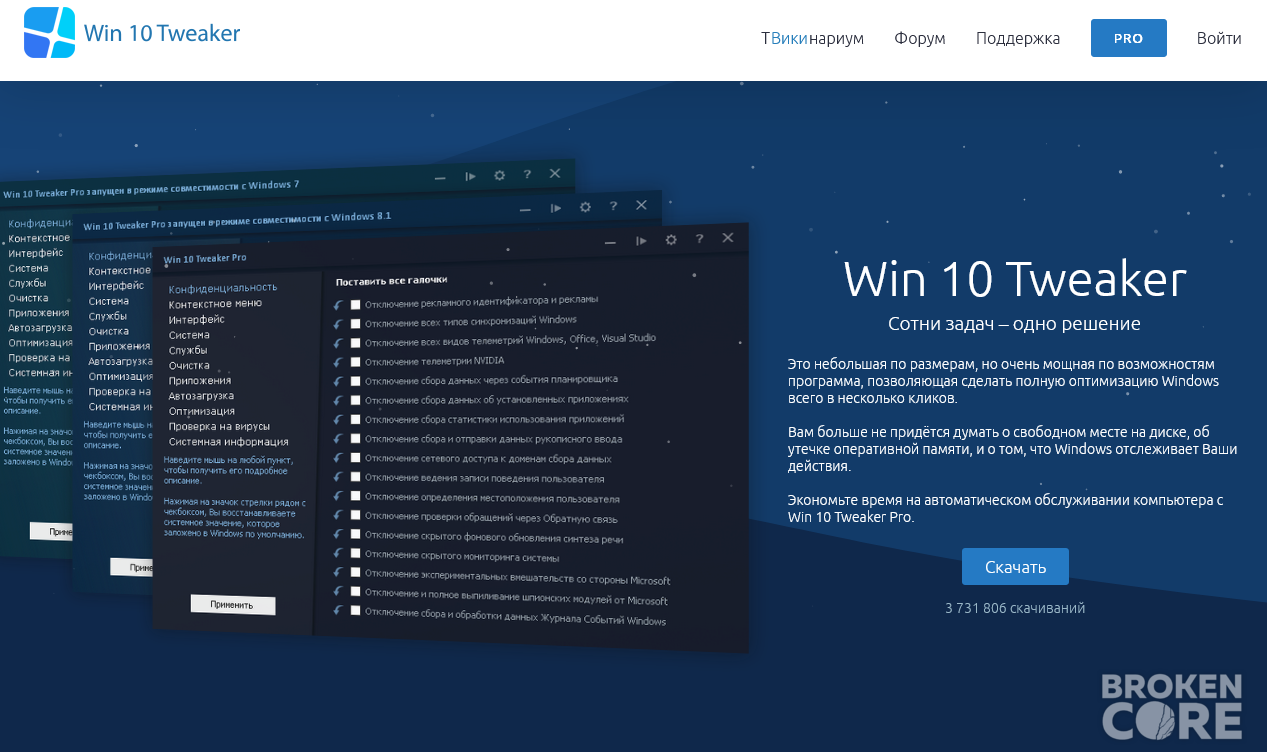The height and width of the screenshot is (752, 1267).
Task: Click the reset arrow beside "Отключение определения местоположения пользователя"
Action: click(339, 496)
